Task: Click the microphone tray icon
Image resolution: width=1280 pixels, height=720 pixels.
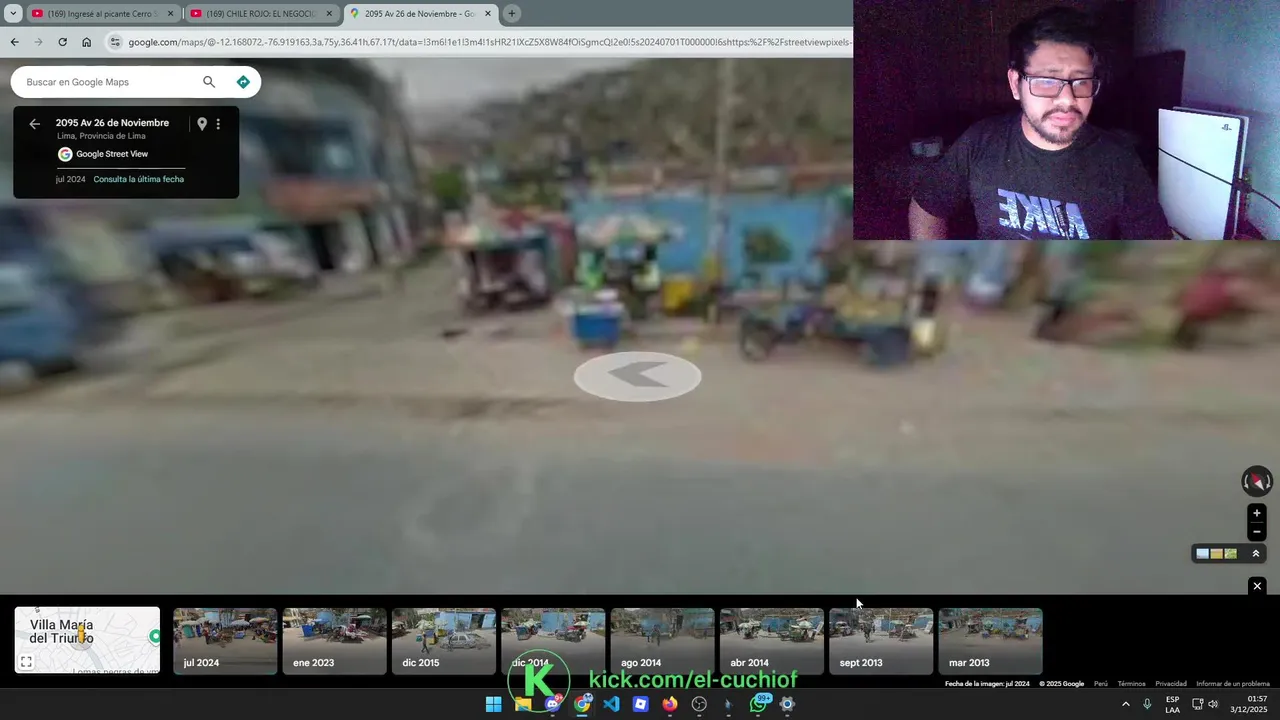Action: (1147, 704)
